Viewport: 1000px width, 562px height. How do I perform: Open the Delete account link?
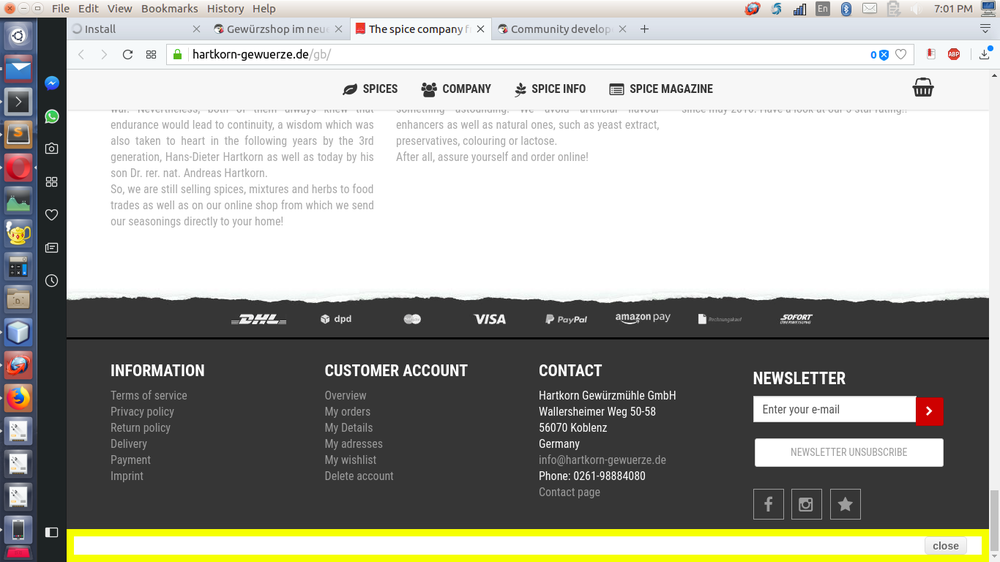[359, 476]
